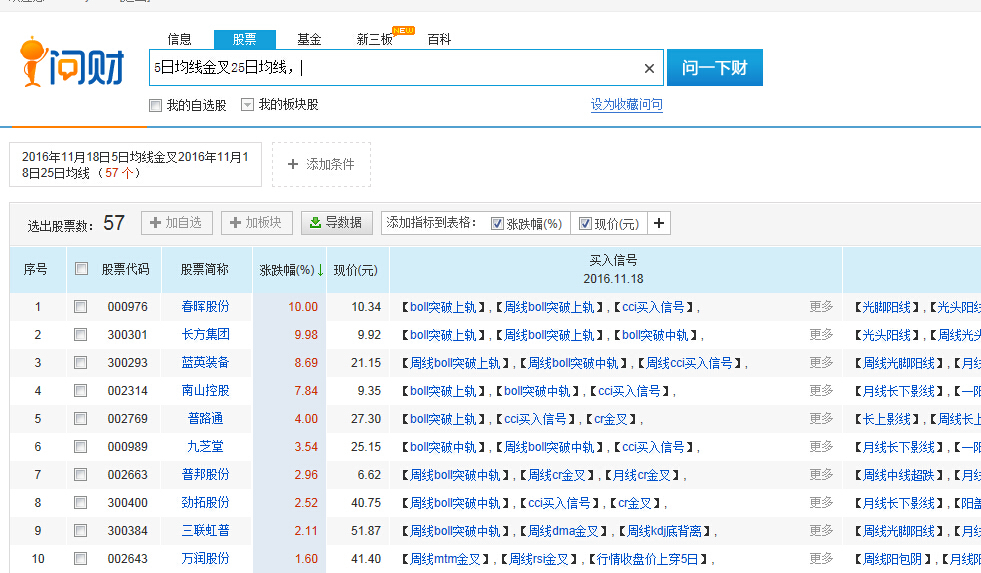Screen dimensions: 981x573
Task: Toggle the select-all checkbox in table header
Action: [81, 269]
